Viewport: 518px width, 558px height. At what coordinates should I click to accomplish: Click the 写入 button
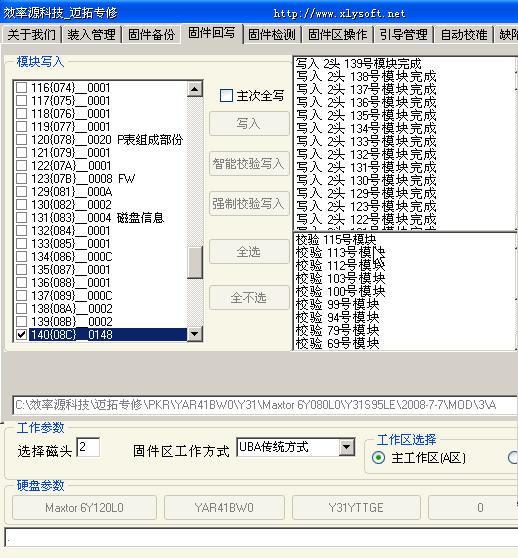click(249, 123)
